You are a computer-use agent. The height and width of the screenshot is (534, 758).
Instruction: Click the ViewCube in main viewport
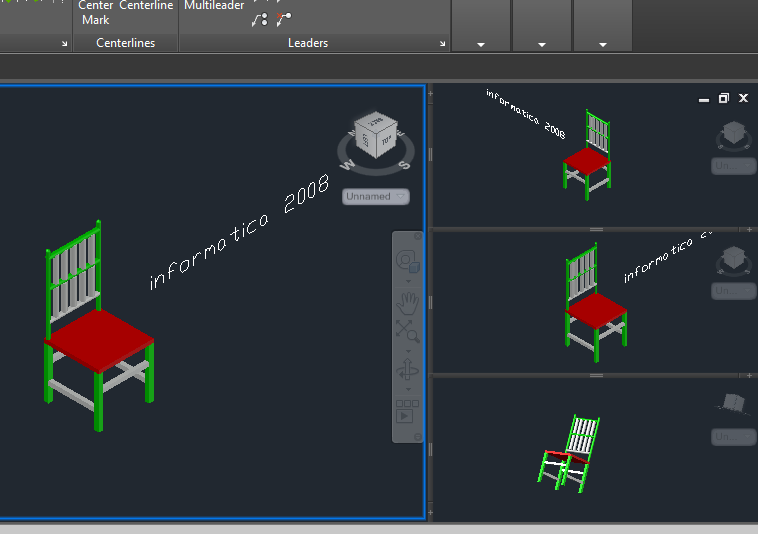tap(376, 138)
